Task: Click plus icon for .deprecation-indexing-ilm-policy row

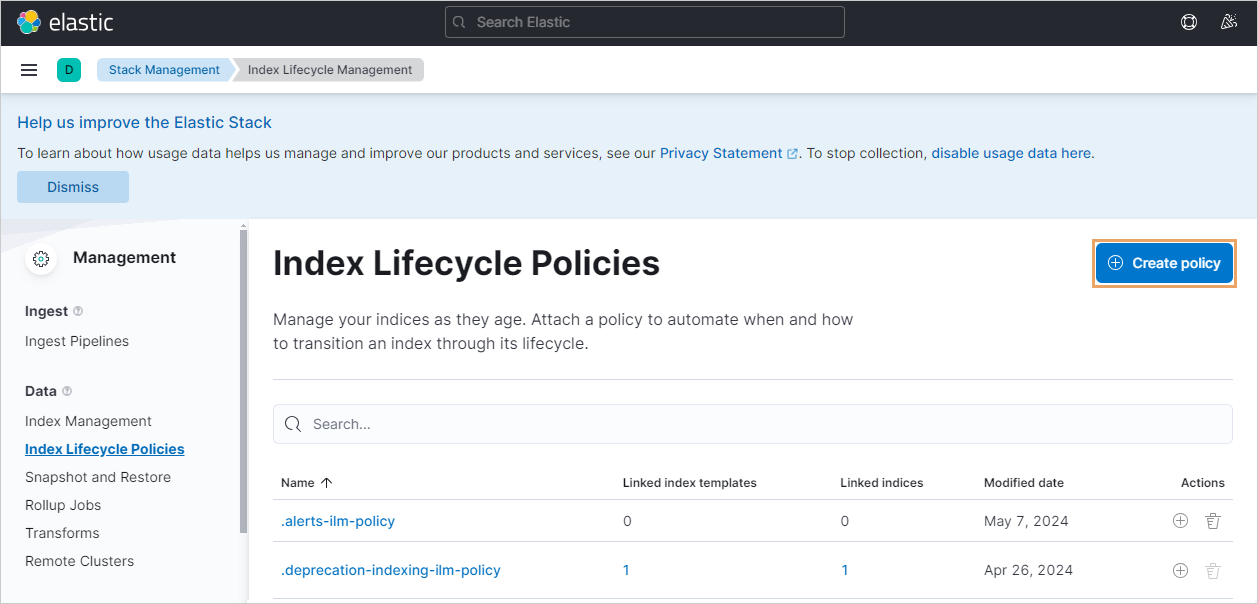Action: (1180, 570)
